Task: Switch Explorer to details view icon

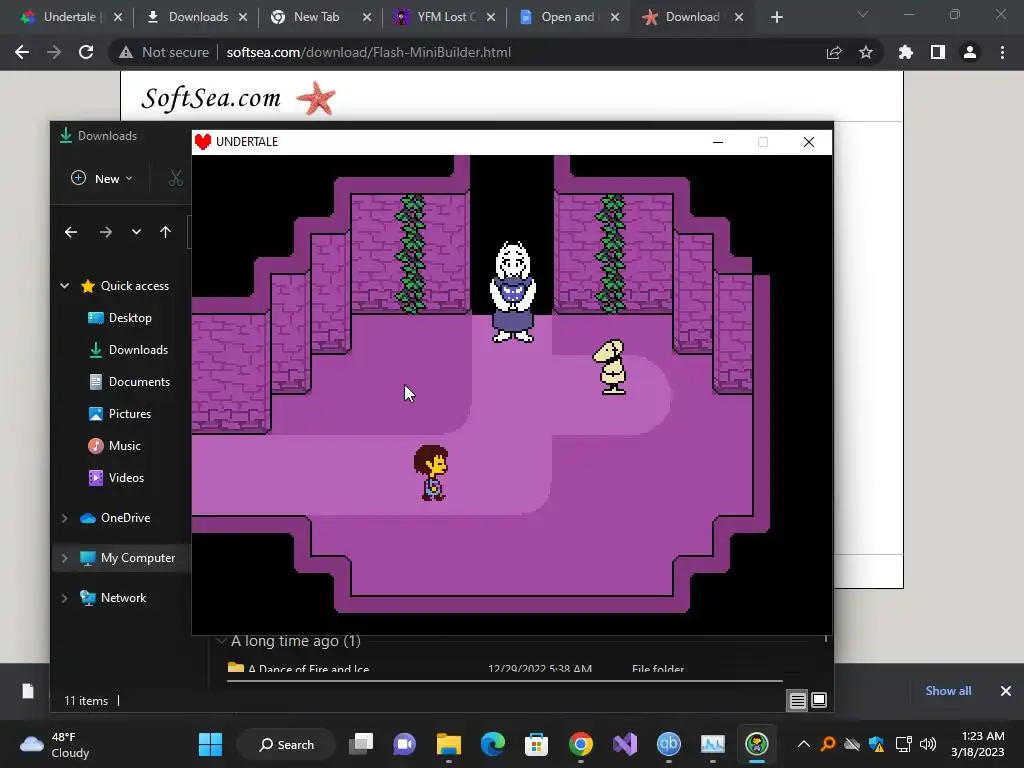Action: (797, 701)
